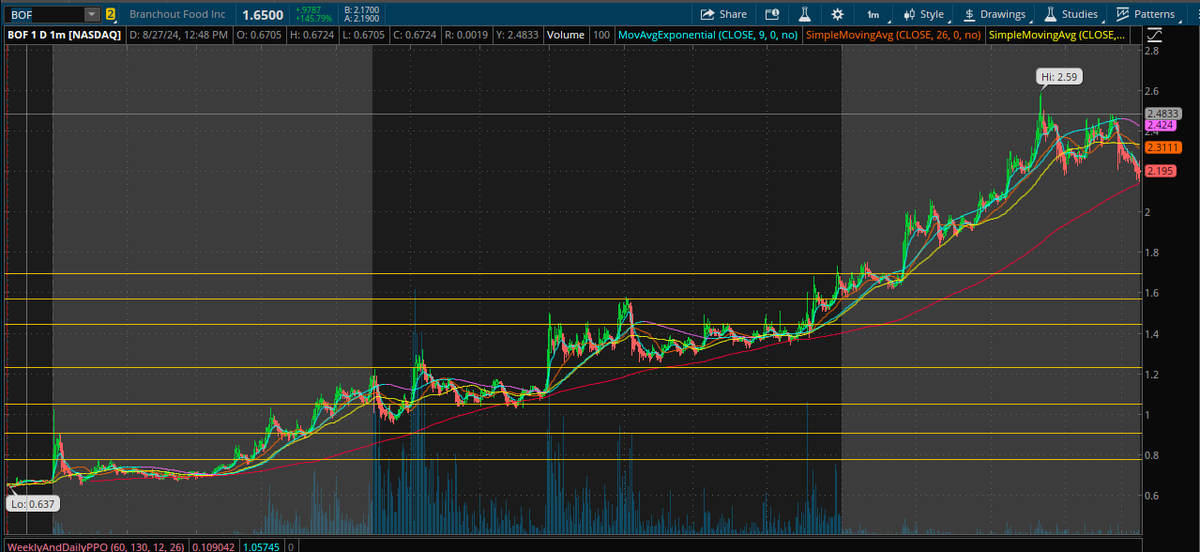1200x552 pixels.
Task: Click the 2.8 price axis label
Action: 1153,51
